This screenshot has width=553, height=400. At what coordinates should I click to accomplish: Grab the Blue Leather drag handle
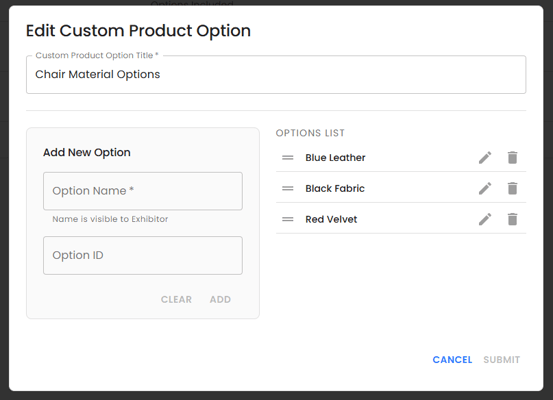tap(287, 158)
